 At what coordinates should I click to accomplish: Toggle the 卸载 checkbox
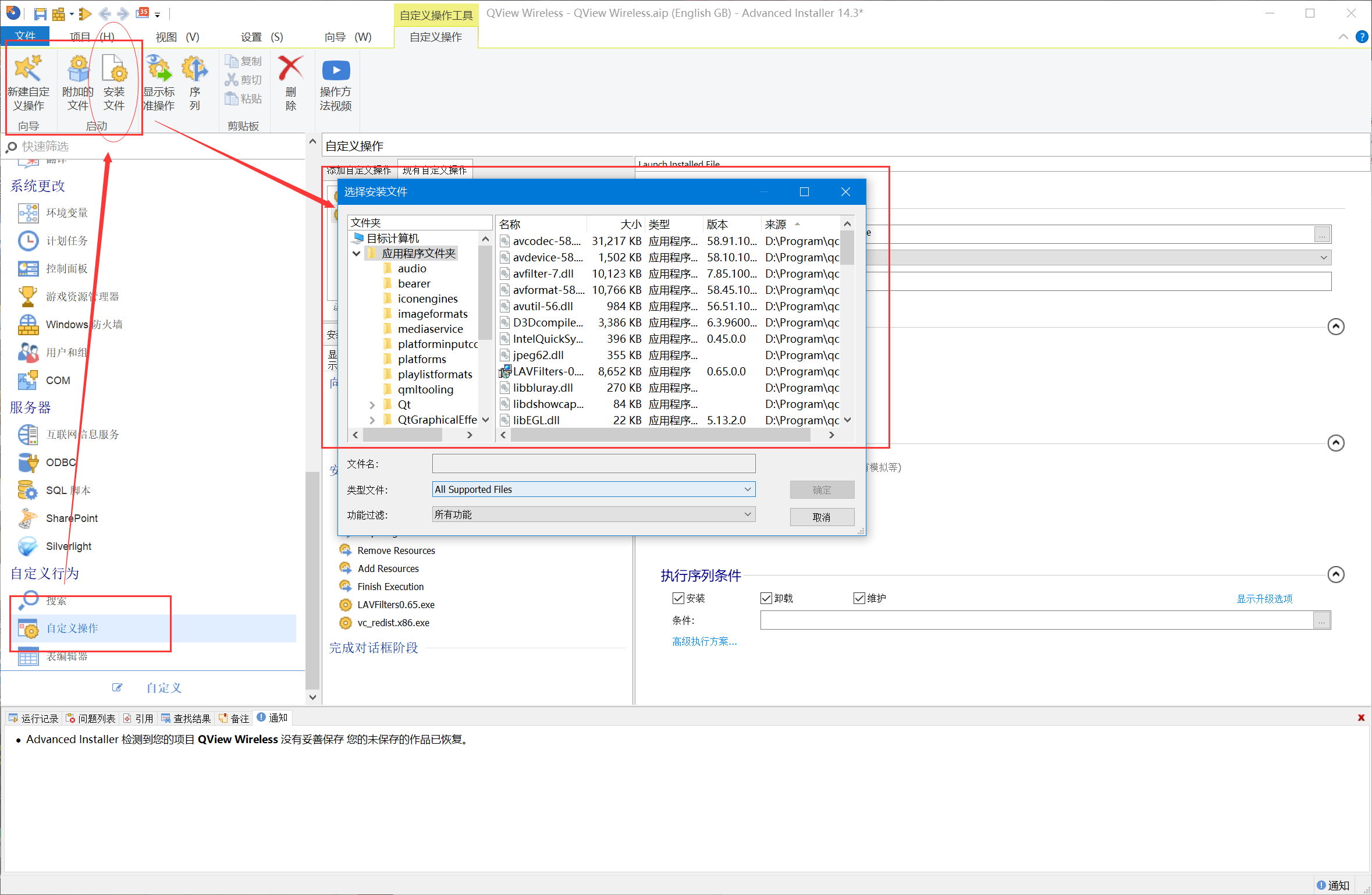tap(766, 598)
